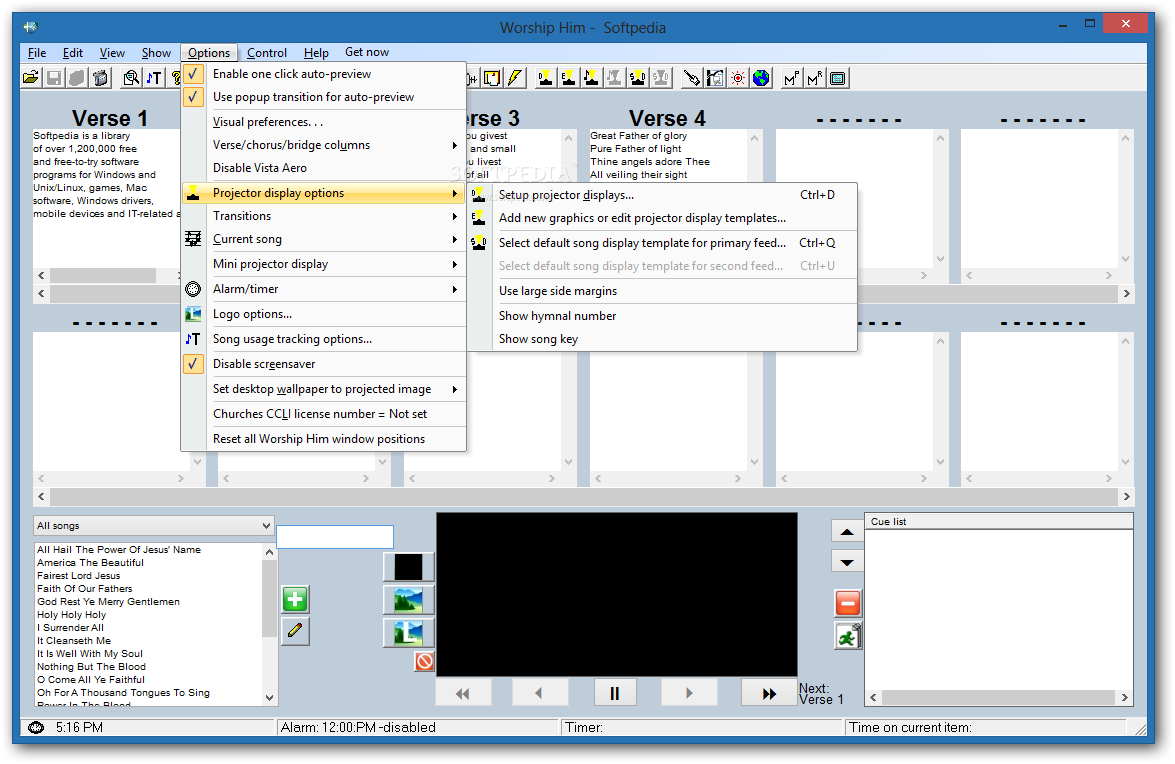The width and height of the screenshot is (1175, 764).
Task: Expand Verse/chorus/bridge columns submenu
Action: pos(323,145)
